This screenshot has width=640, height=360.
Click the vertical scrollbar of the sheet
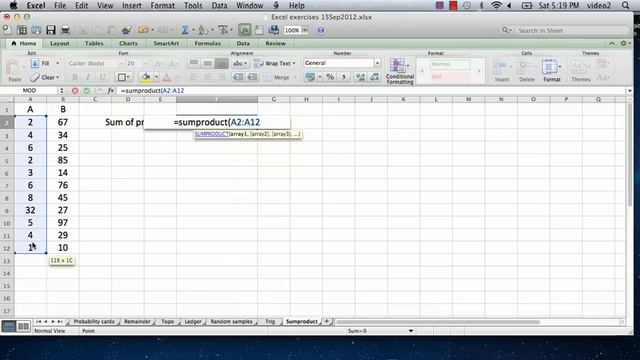click(629, 154)
